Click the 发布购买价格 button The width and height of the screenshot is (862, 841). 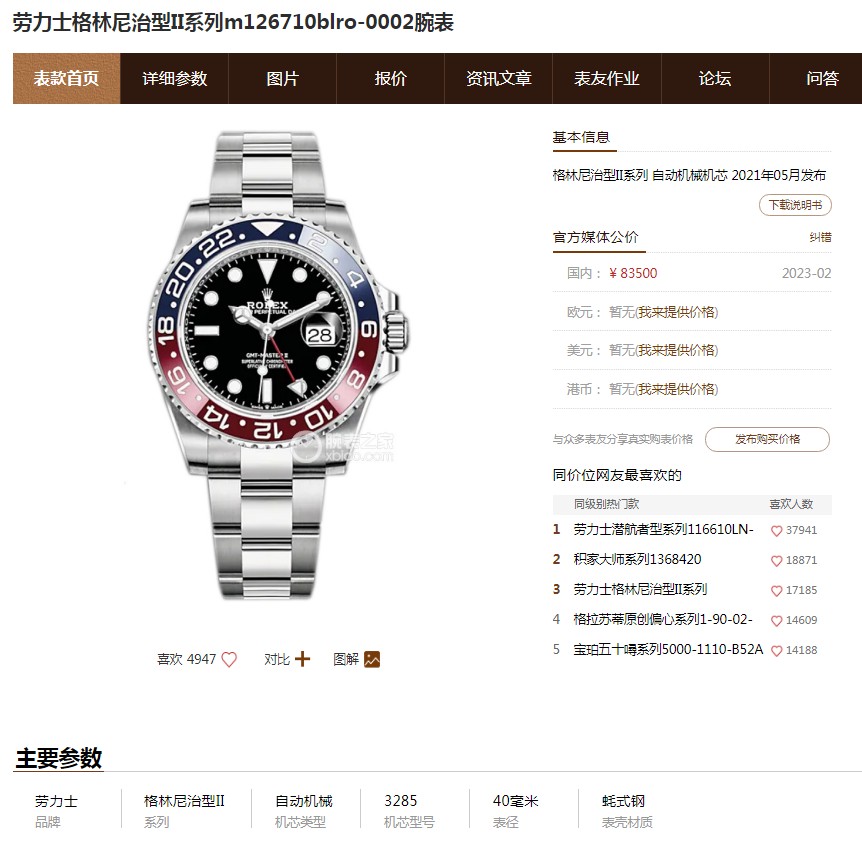pyautogui.click(x=767, y=439)
